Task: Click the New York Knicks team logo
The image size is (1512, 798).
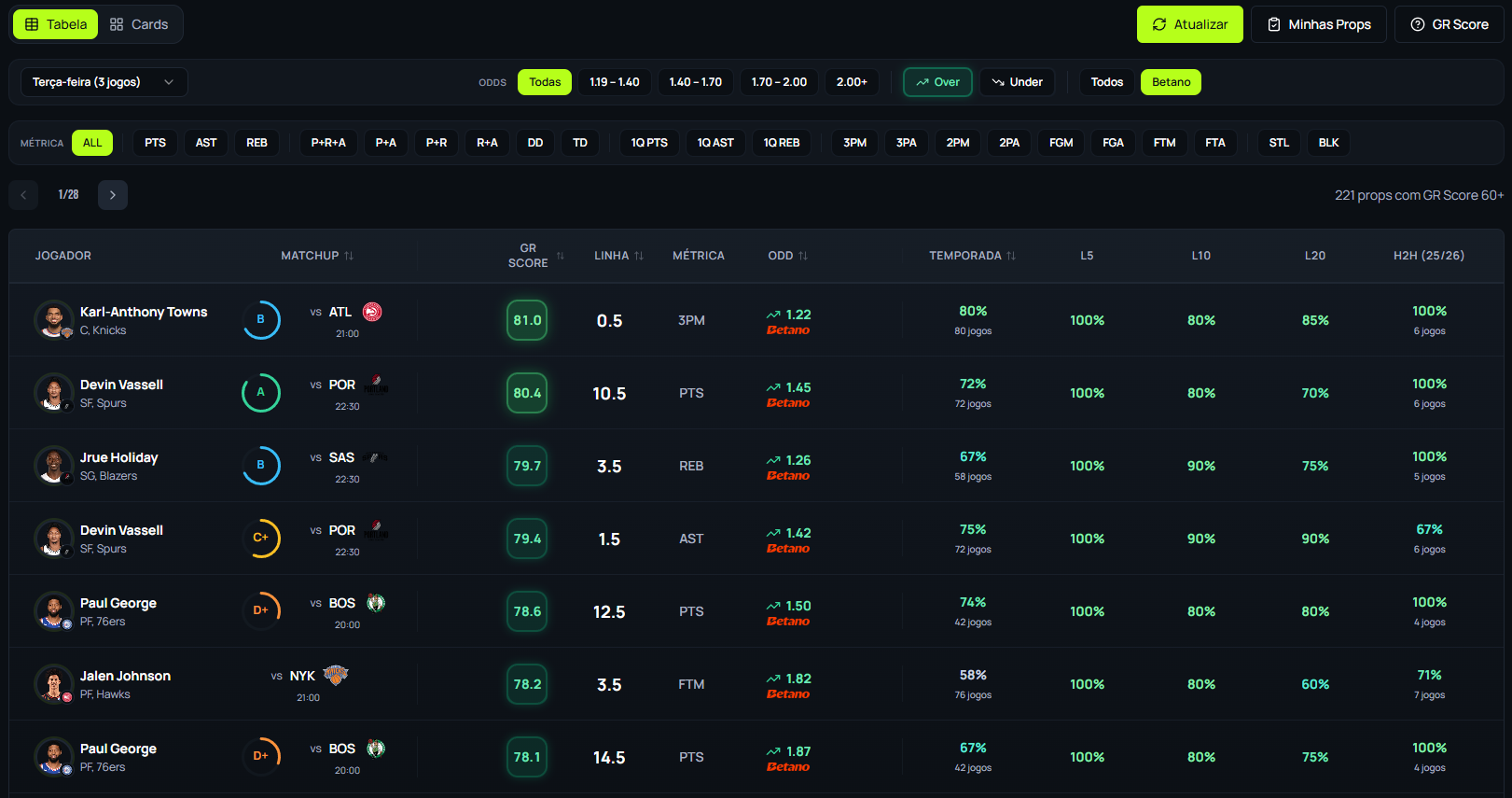Action: tap(335, 675)
